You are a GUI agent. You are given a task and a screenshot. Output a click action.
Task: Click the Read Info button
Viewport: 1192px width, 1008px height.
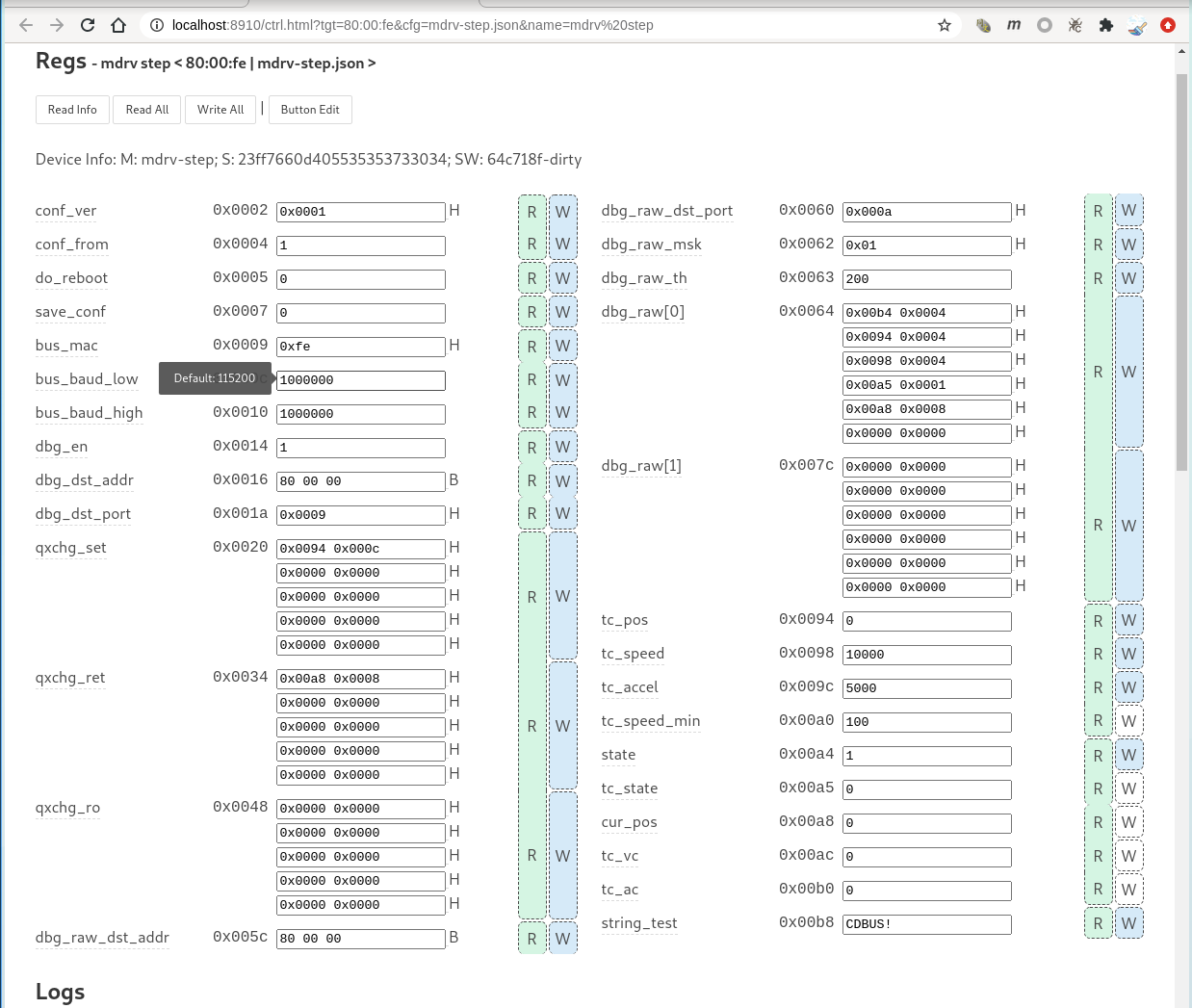pyautogui.click(x=72, y=110)
